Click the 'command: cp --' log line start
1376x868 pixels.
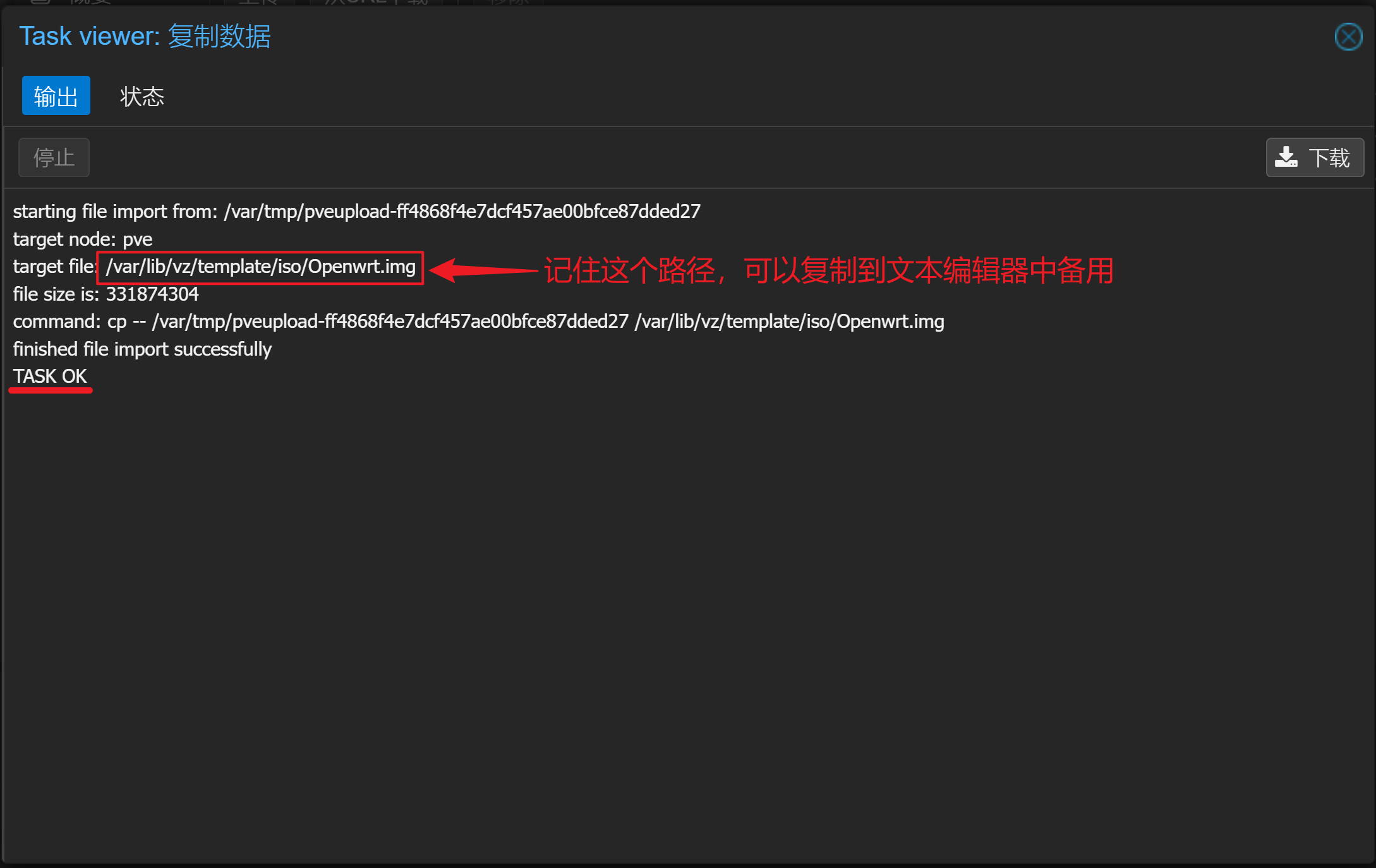click(80, 322)
